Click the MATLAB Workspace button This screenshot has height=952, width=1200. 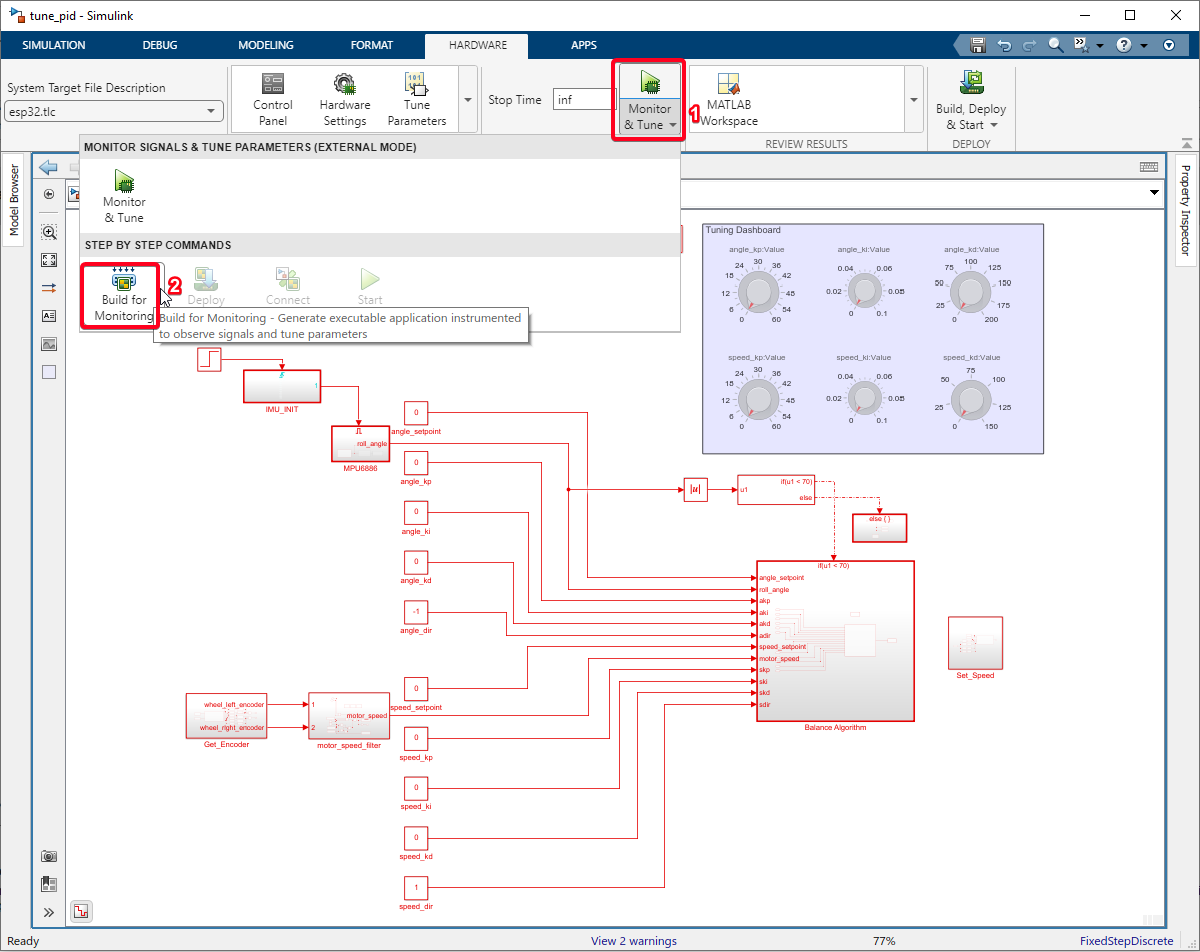(728, 100)
